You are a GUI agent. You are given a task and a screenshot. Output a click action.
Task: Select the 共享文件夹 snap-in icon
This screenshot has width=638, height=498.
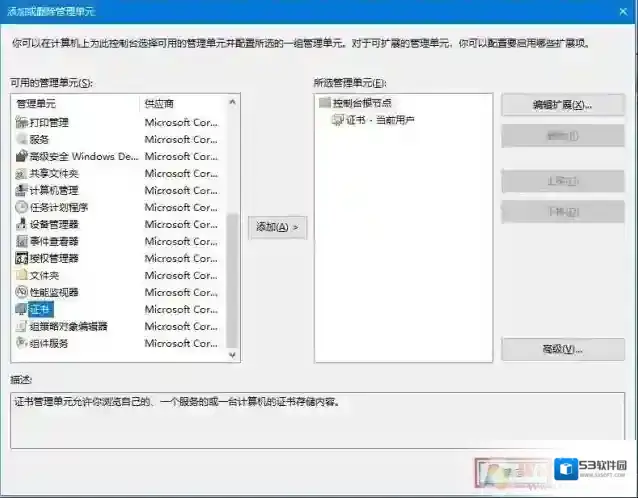click(x=22, y=173)
